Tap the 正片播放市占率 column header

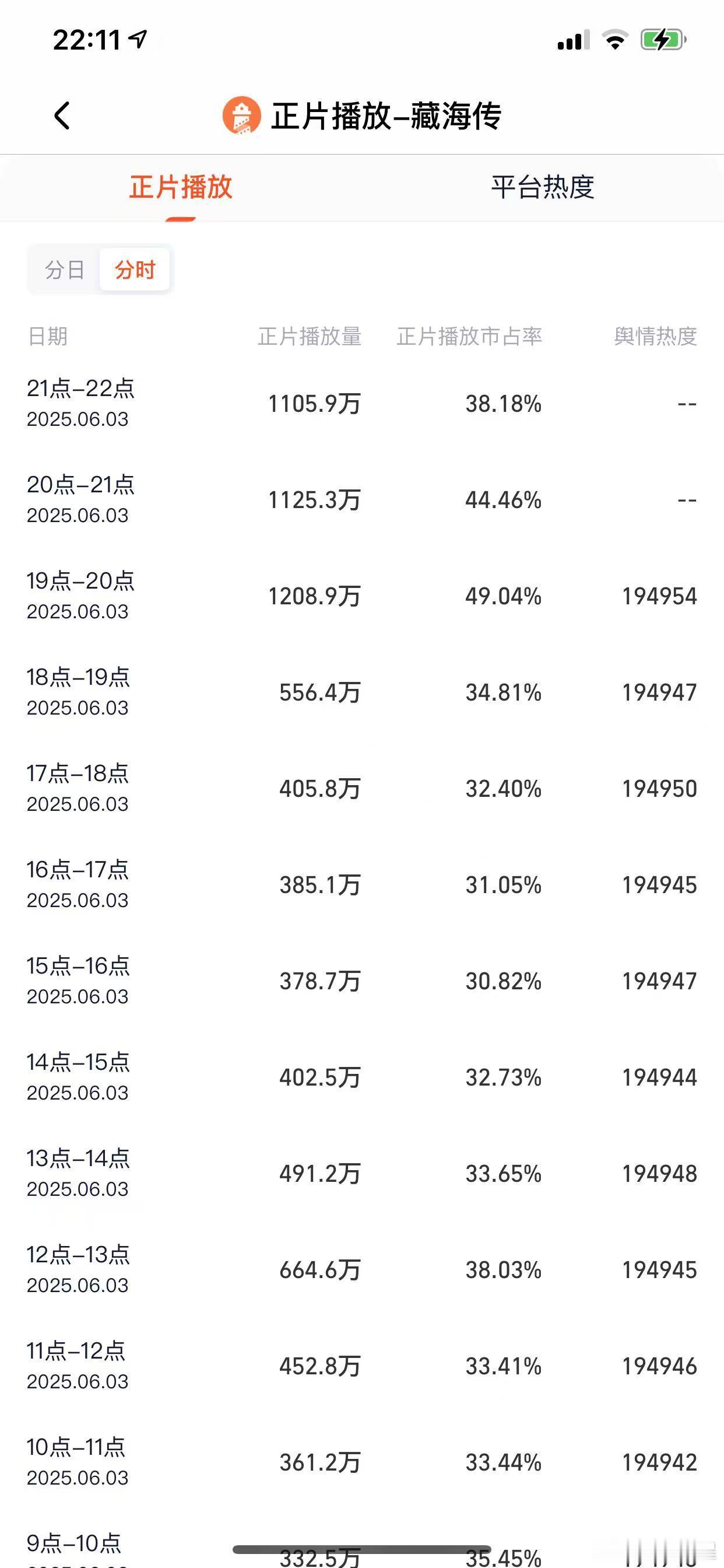coord(469,336)
